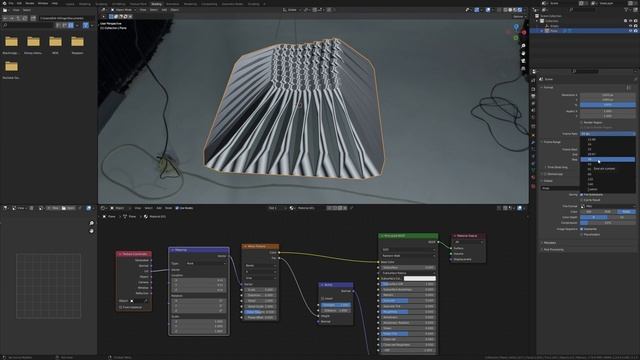The width and height of the screenshot is (640, 360).
Task: Click the Blender logo icon
Action: pyautogui.click(x=4, y=3)
